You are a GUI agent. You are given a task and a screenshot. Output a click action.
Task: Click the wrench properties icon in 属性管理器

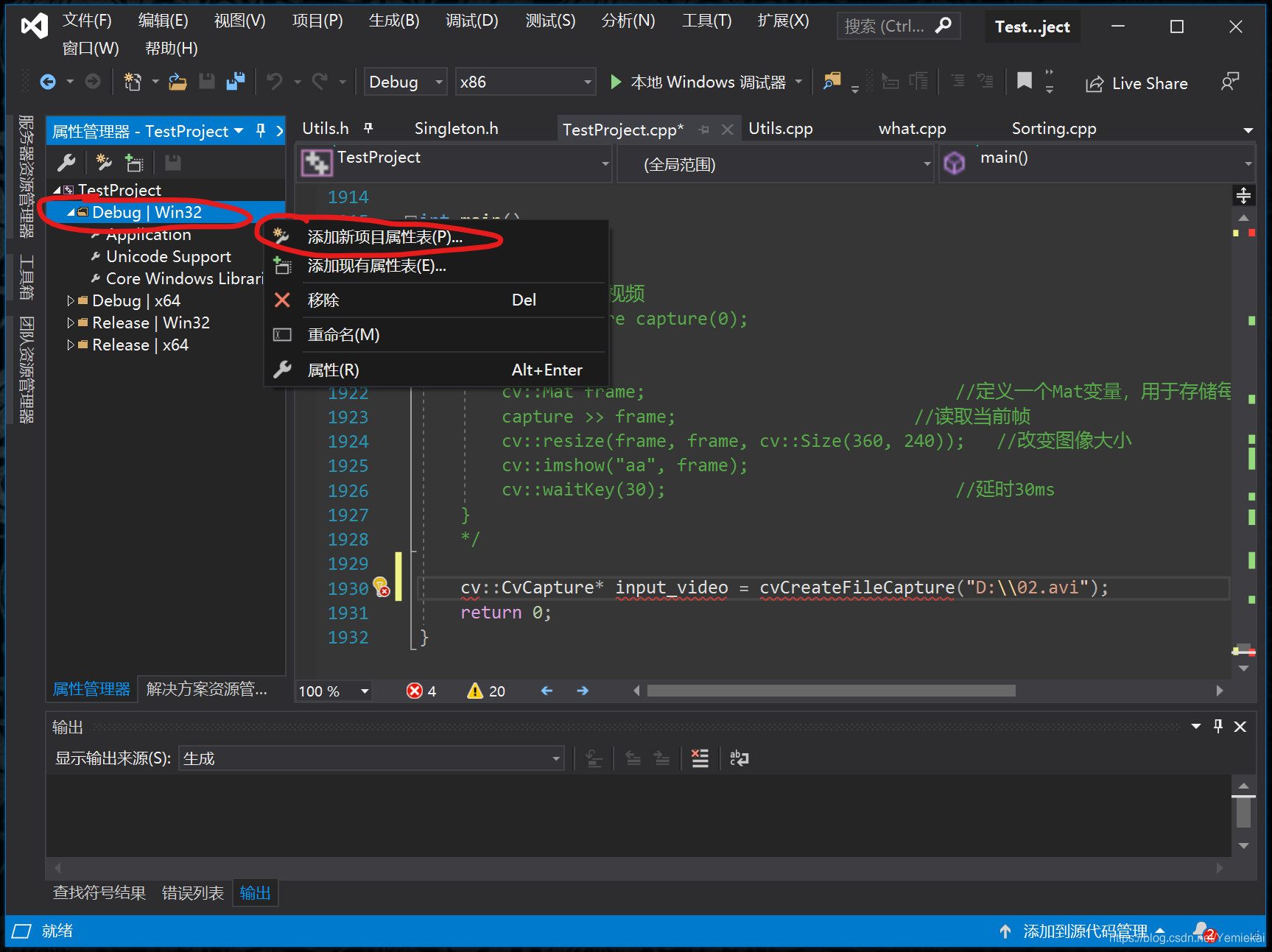pos(67,163)
